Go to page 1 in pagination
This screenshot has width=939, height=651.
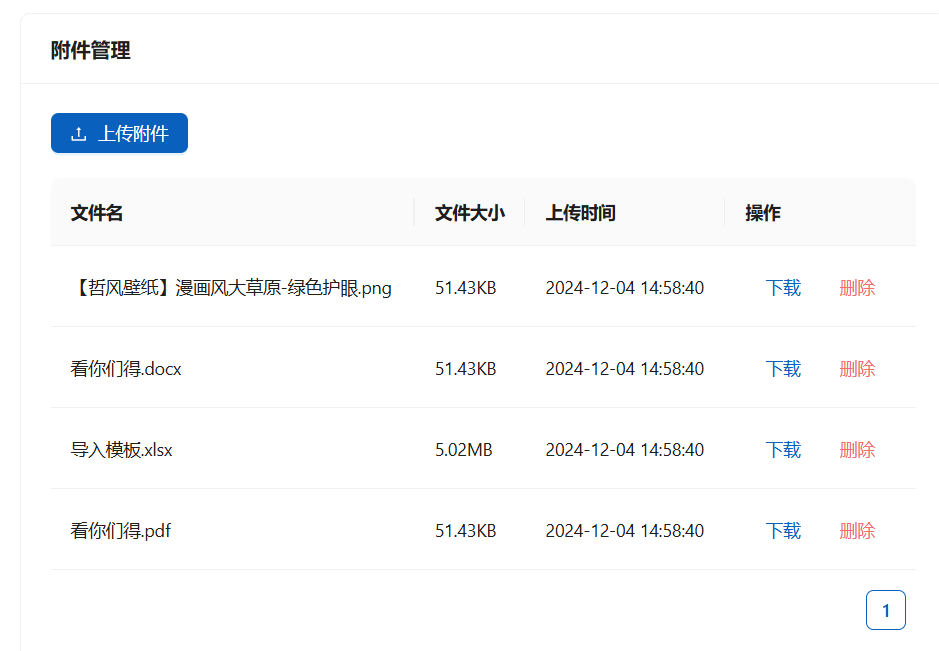[x=885, y=610]
